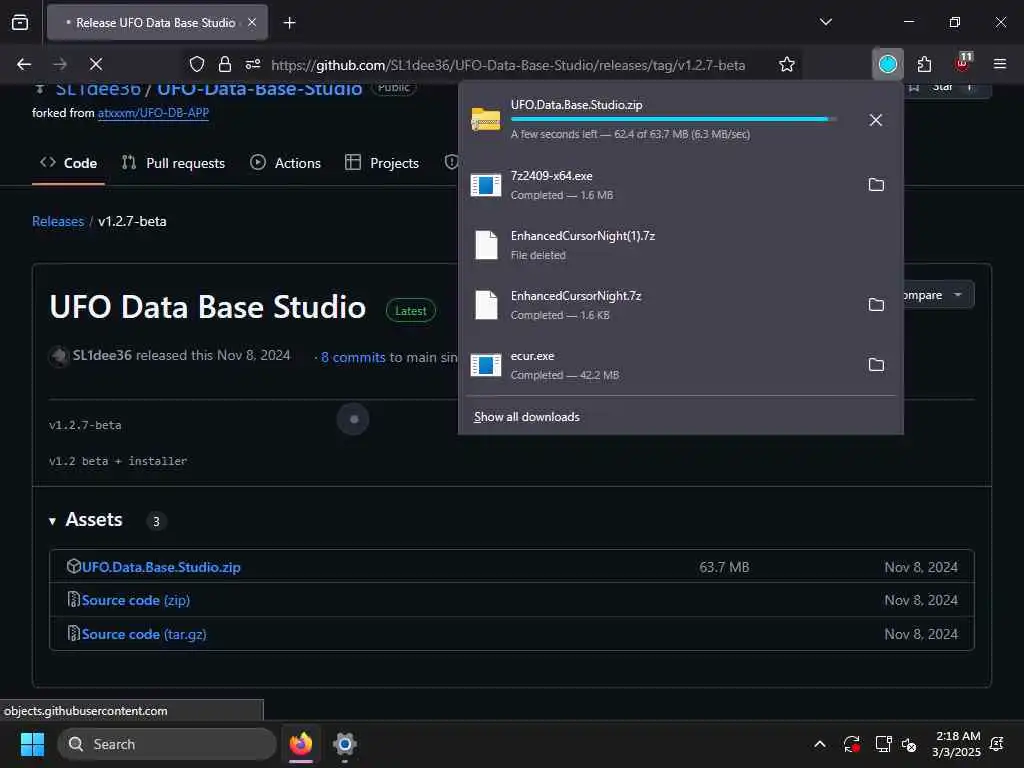This screenshot has height=768, width=1024.
Task: Click the GitHub URL address field
Action: pos(507,65)
